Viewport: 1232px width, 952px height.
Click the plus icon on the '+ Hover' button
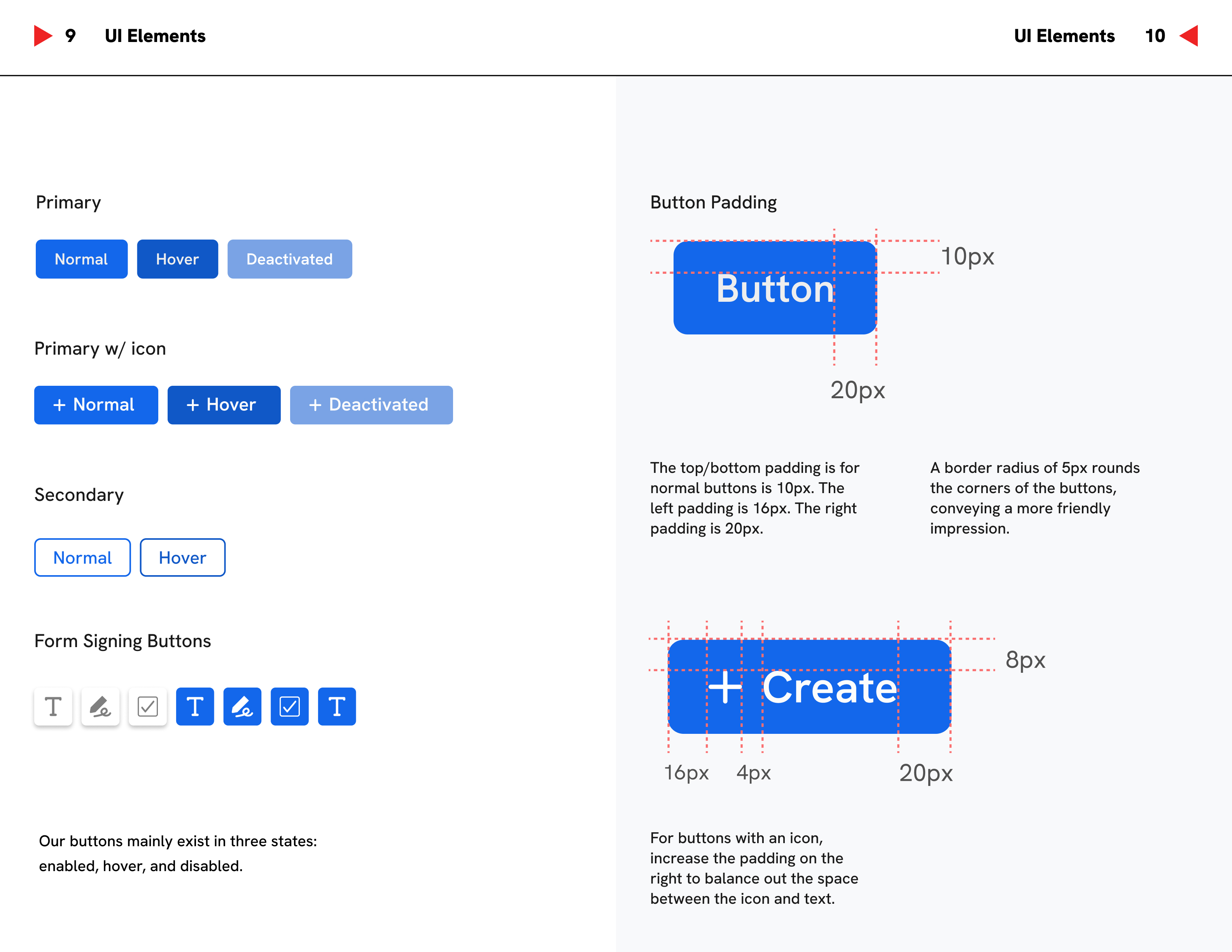click(193, 405)
